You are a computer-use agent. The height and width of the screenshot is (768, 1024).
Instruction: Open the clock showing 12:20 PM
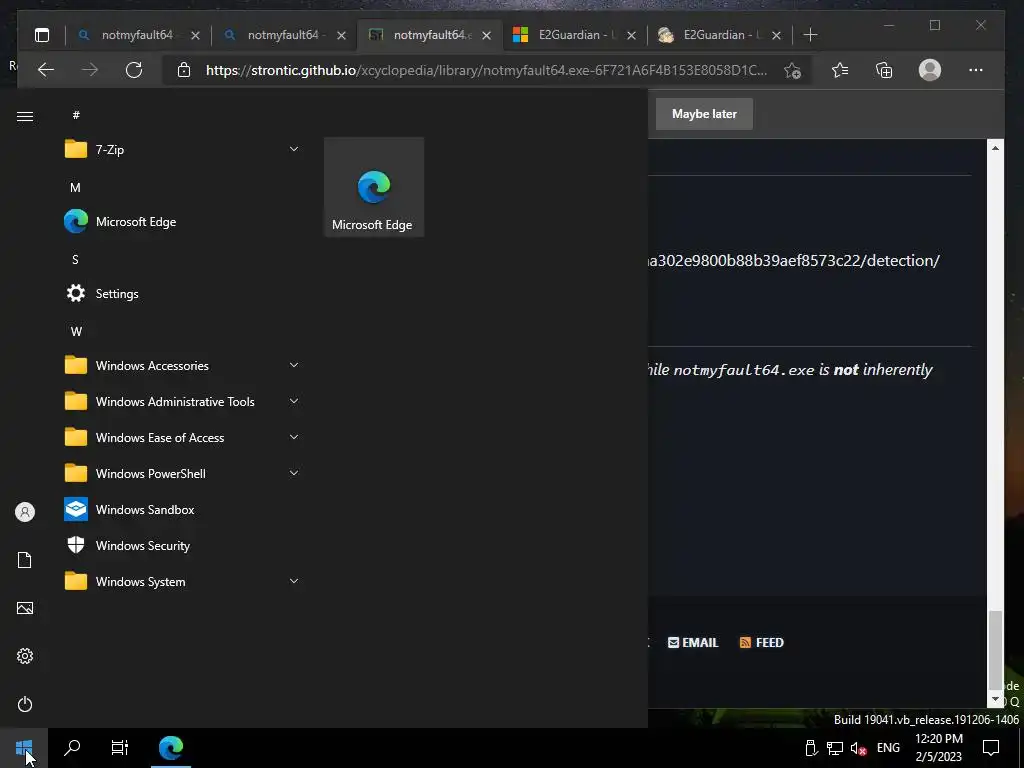click(938, 748)
